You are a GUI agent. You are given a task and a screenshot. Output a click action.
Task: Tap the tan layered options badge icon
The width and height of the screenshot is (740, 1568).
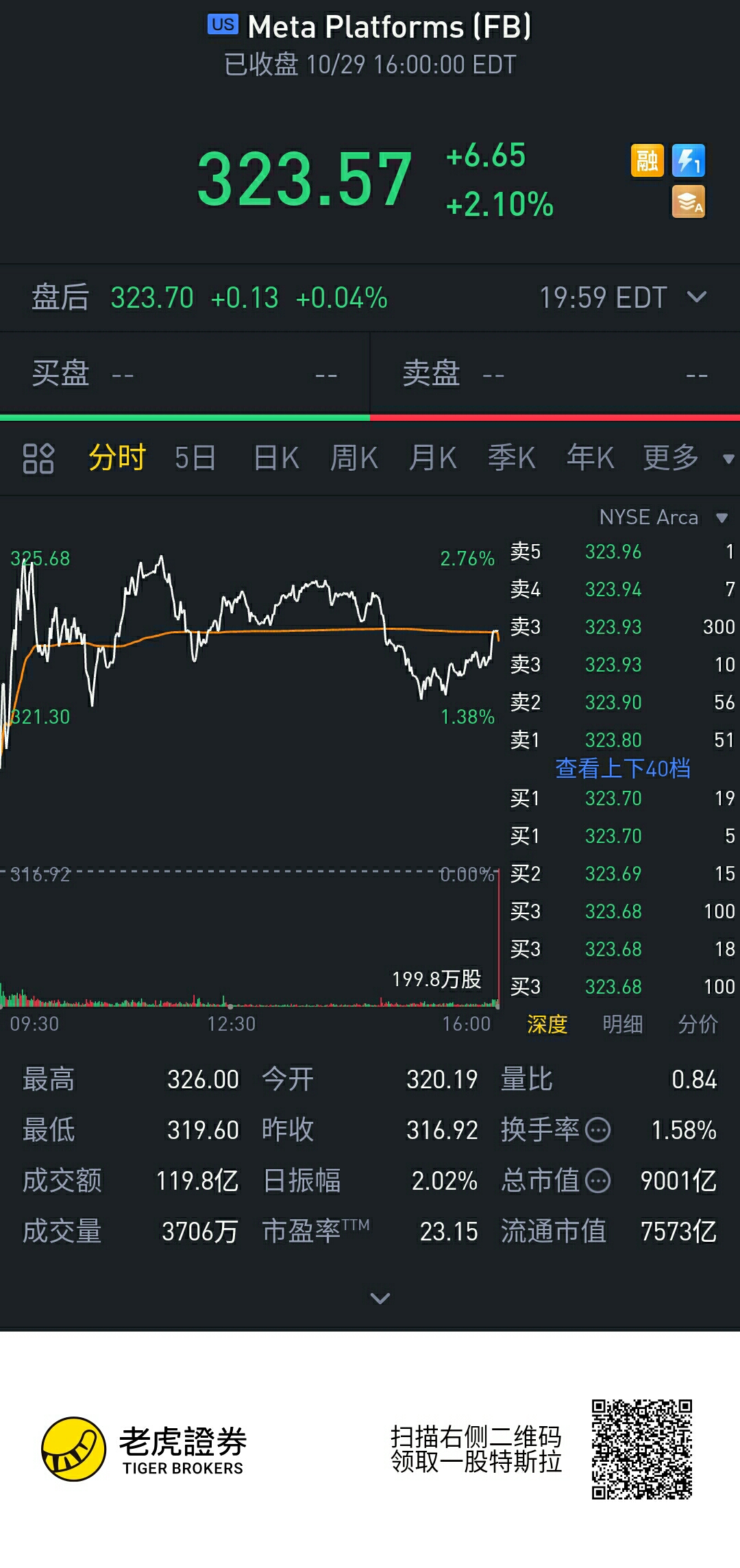[x=689, y=202]
